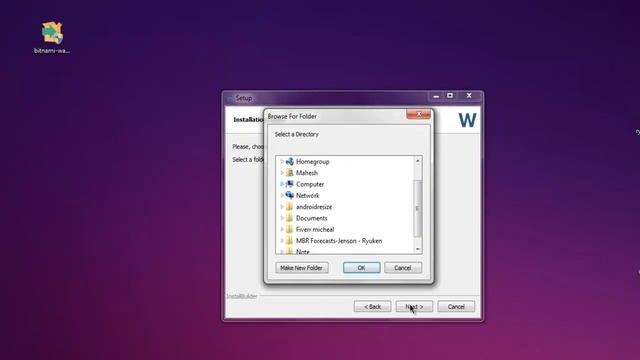Expand the MBR Forecasts-Jenson - Ryuken node
Image resolution: width=640 pixels, height=360 pixels.
pyautogui.click(x=282, y=240)
